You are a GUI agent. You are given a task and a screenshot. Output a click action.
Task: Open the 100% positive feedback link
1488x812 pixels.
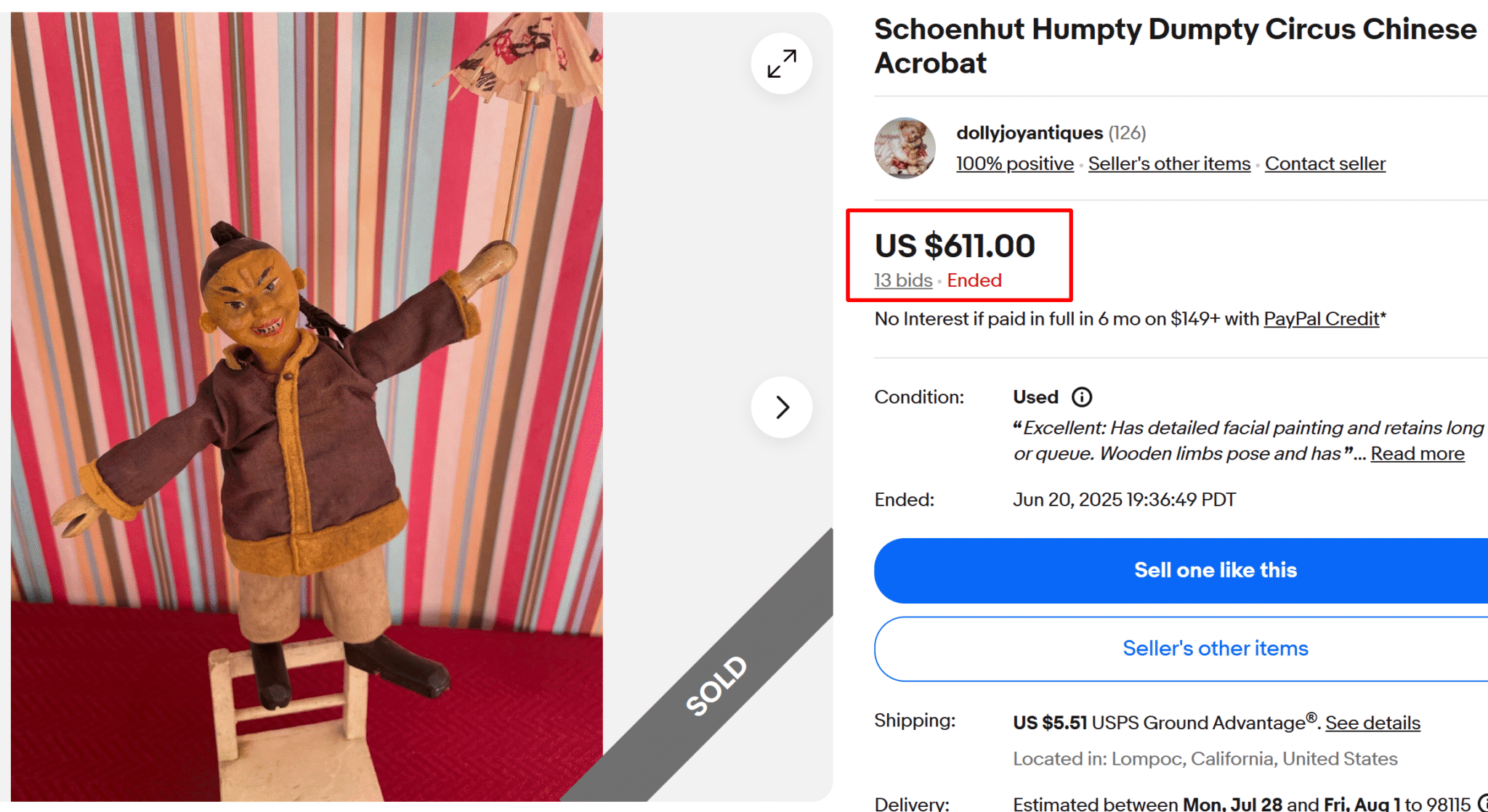coord(1014,164)
